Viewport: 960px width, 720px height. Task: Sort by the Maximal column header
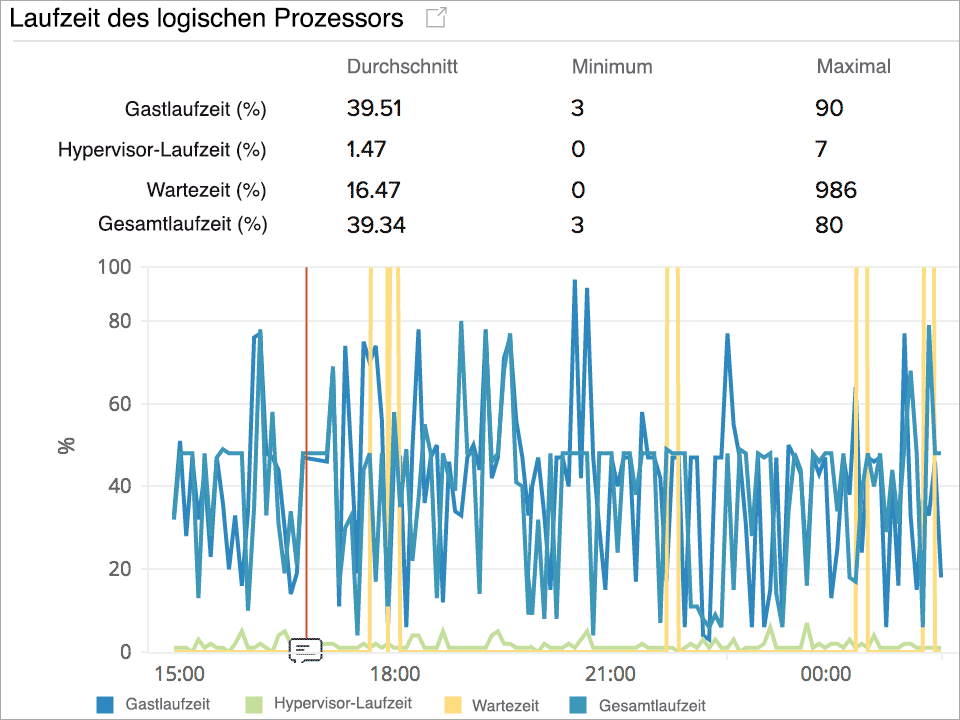(x=854, y=67)
